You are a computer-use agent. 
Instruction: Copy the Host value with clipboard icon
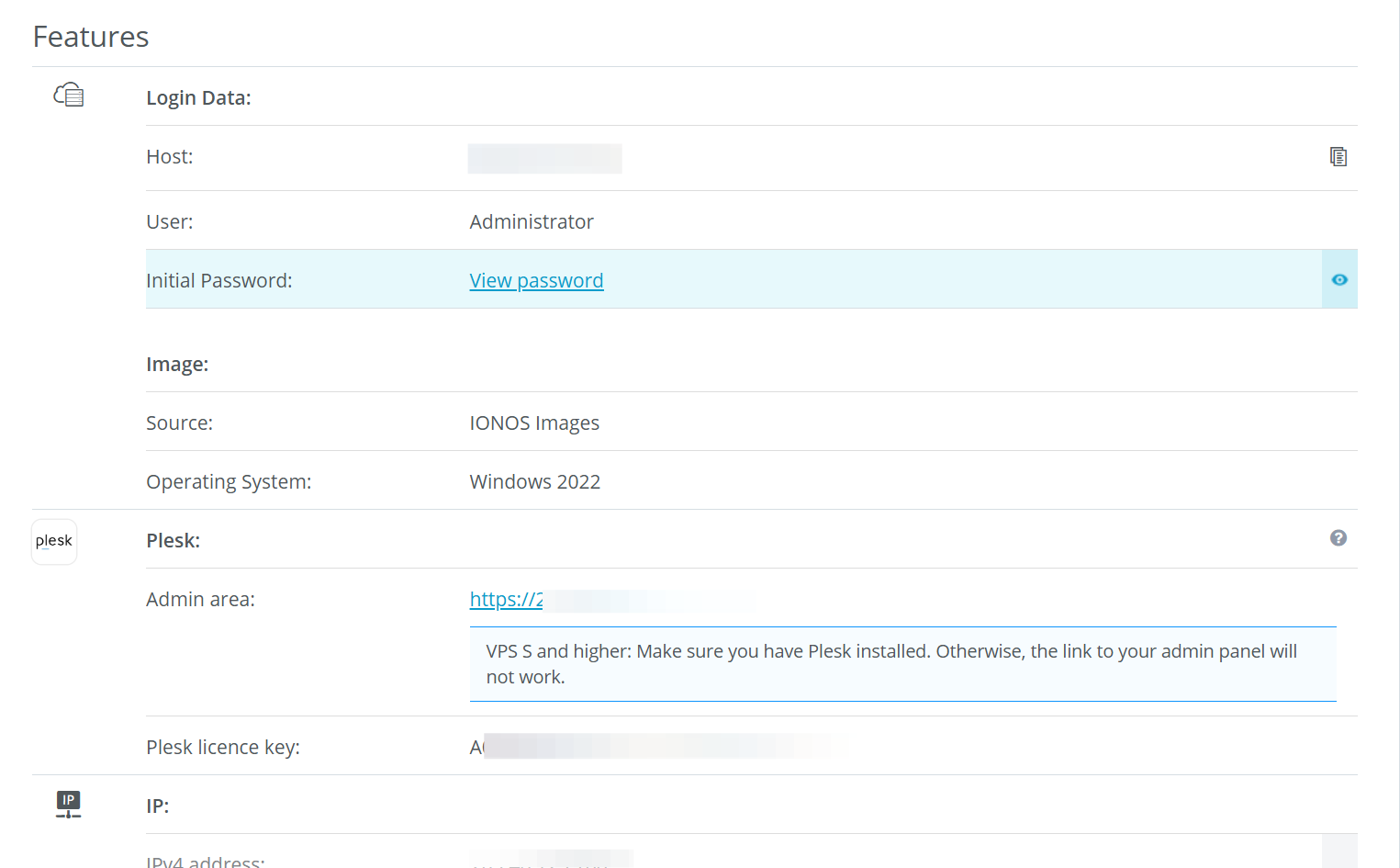pos(1338,157)
